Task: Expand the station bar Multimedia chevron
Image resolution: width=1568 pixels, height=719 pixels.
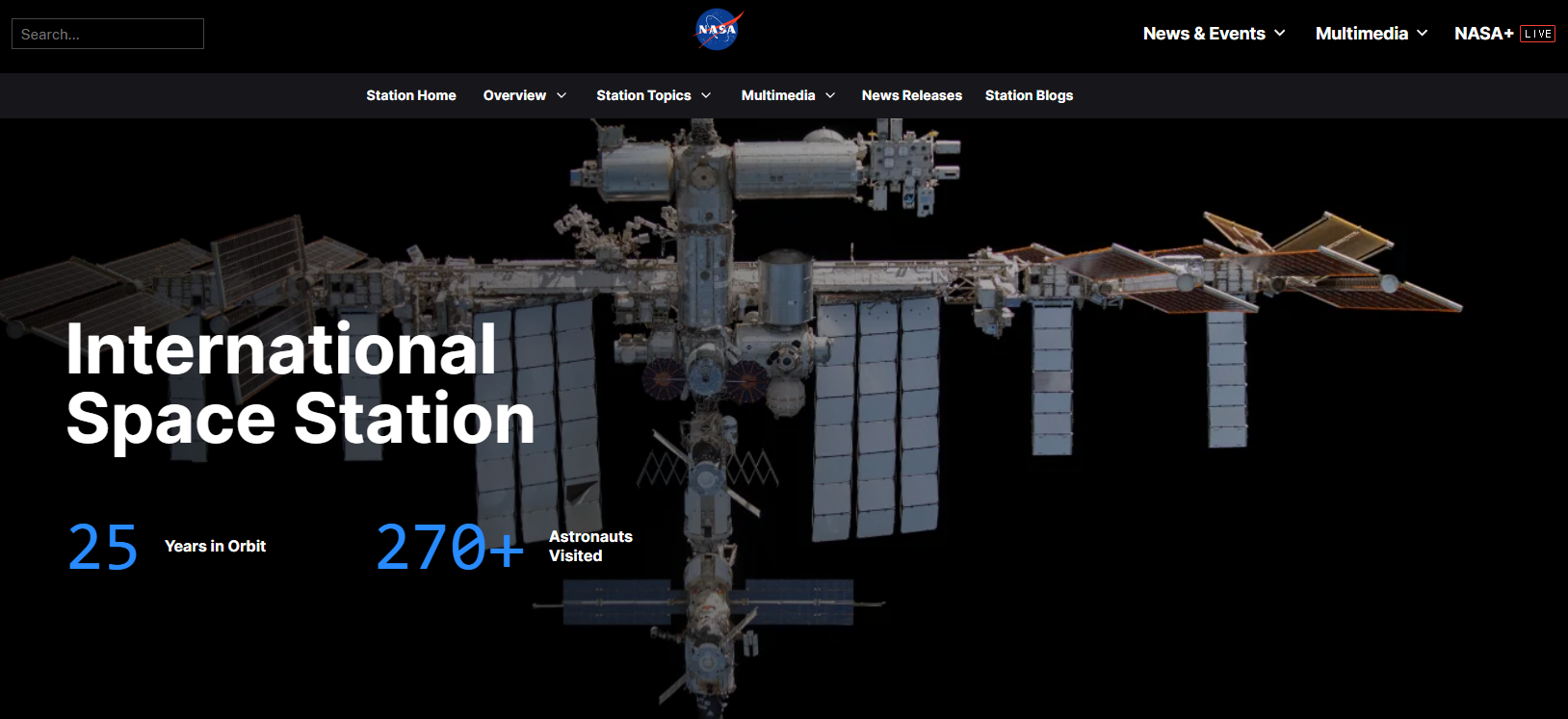Action: tap(830, 95)
